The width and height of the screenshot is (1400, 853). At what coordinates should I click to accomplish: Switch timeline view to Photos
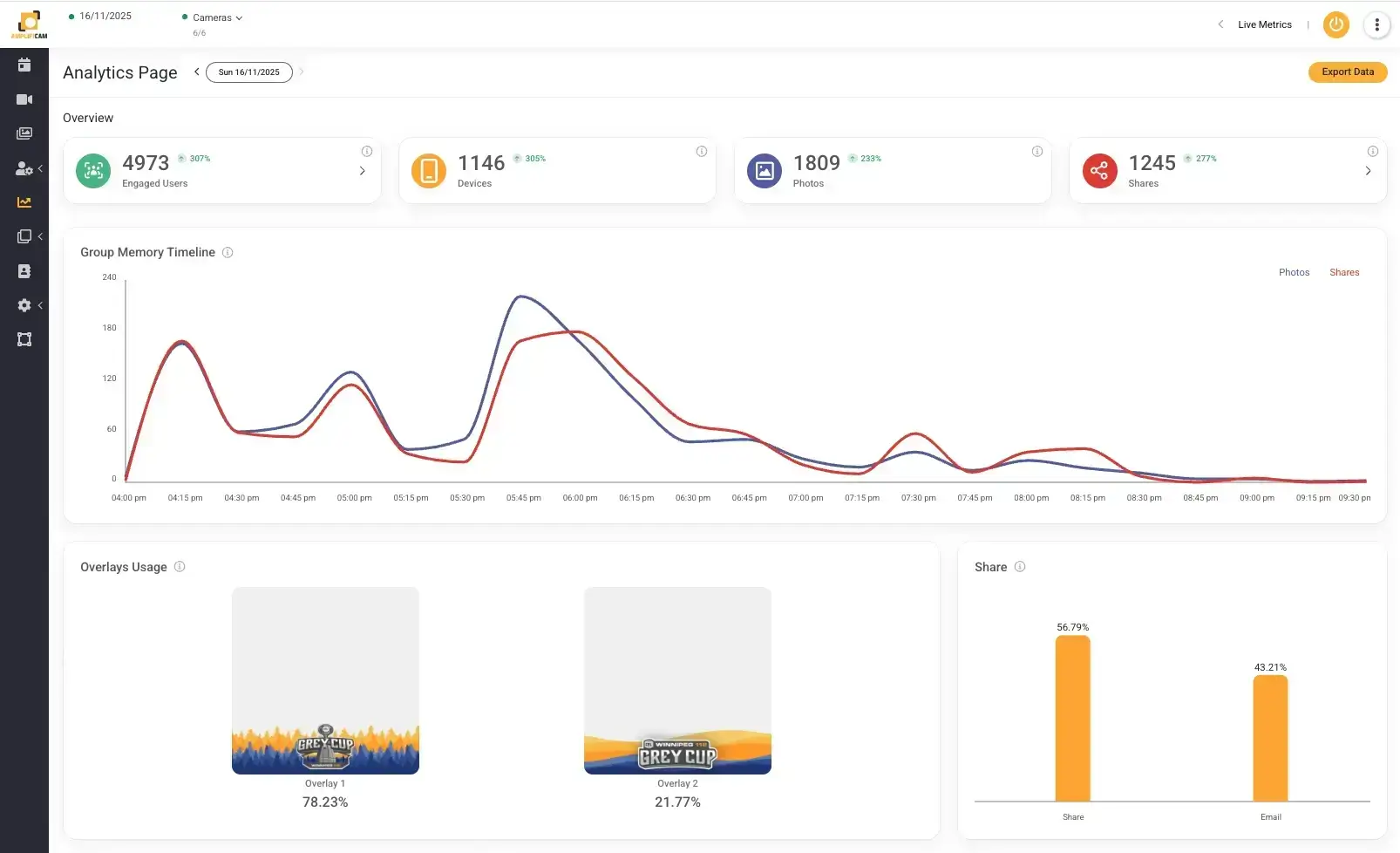1294,272
